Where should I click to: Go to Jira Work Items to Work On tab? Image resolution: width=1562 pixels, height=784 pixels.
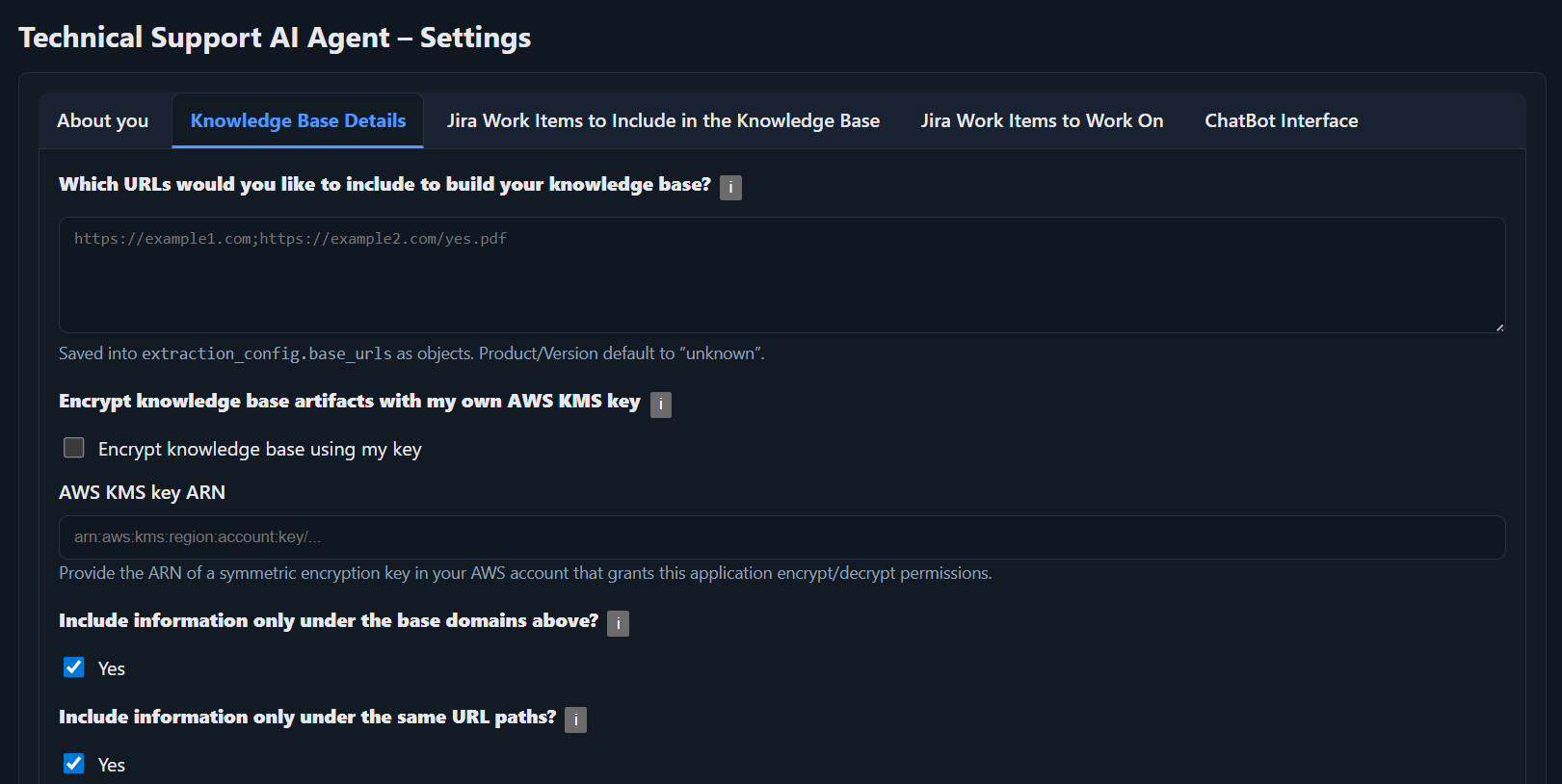1042,120
